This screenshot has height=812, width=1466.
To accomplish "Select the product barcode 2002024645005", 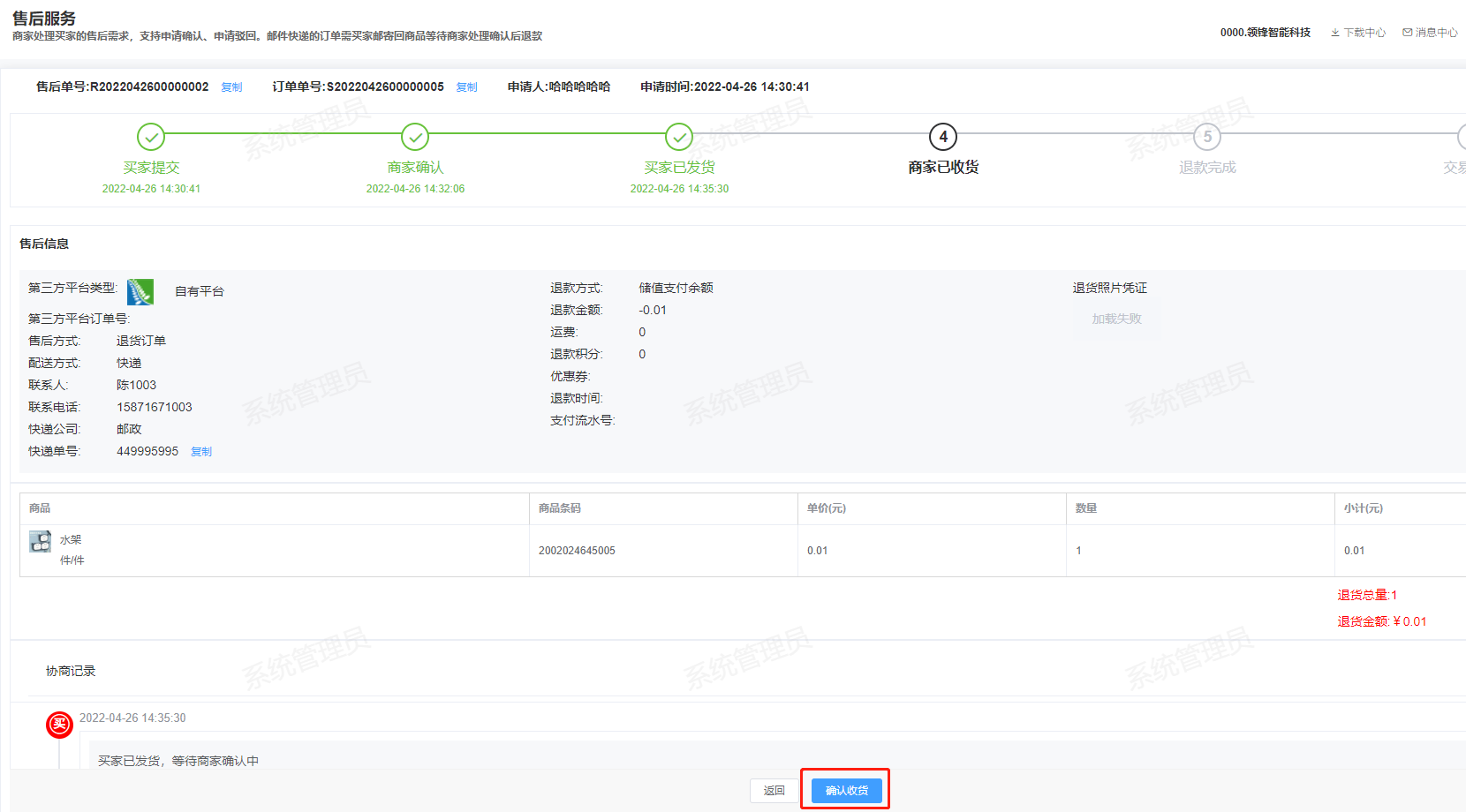I will coord(577,551).
